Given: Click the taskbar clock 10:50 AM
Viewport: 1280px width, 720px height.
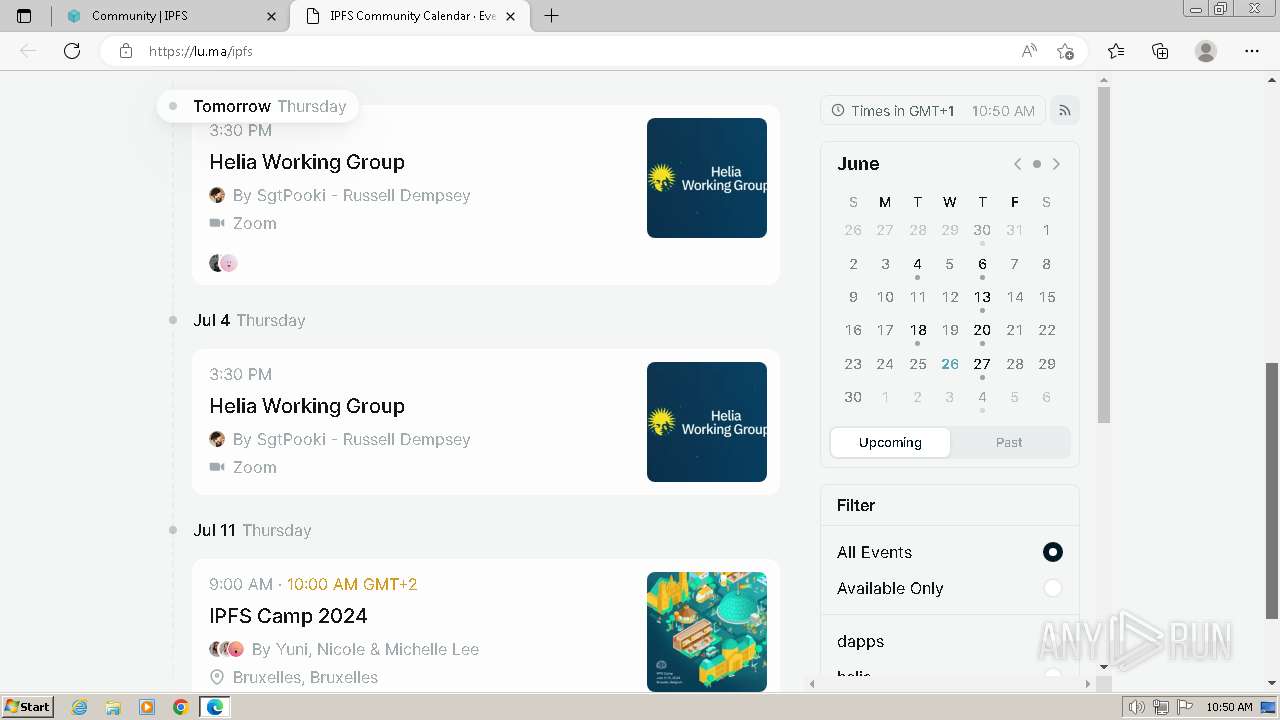Looking at the screenshot, I should coord(1229,707).
